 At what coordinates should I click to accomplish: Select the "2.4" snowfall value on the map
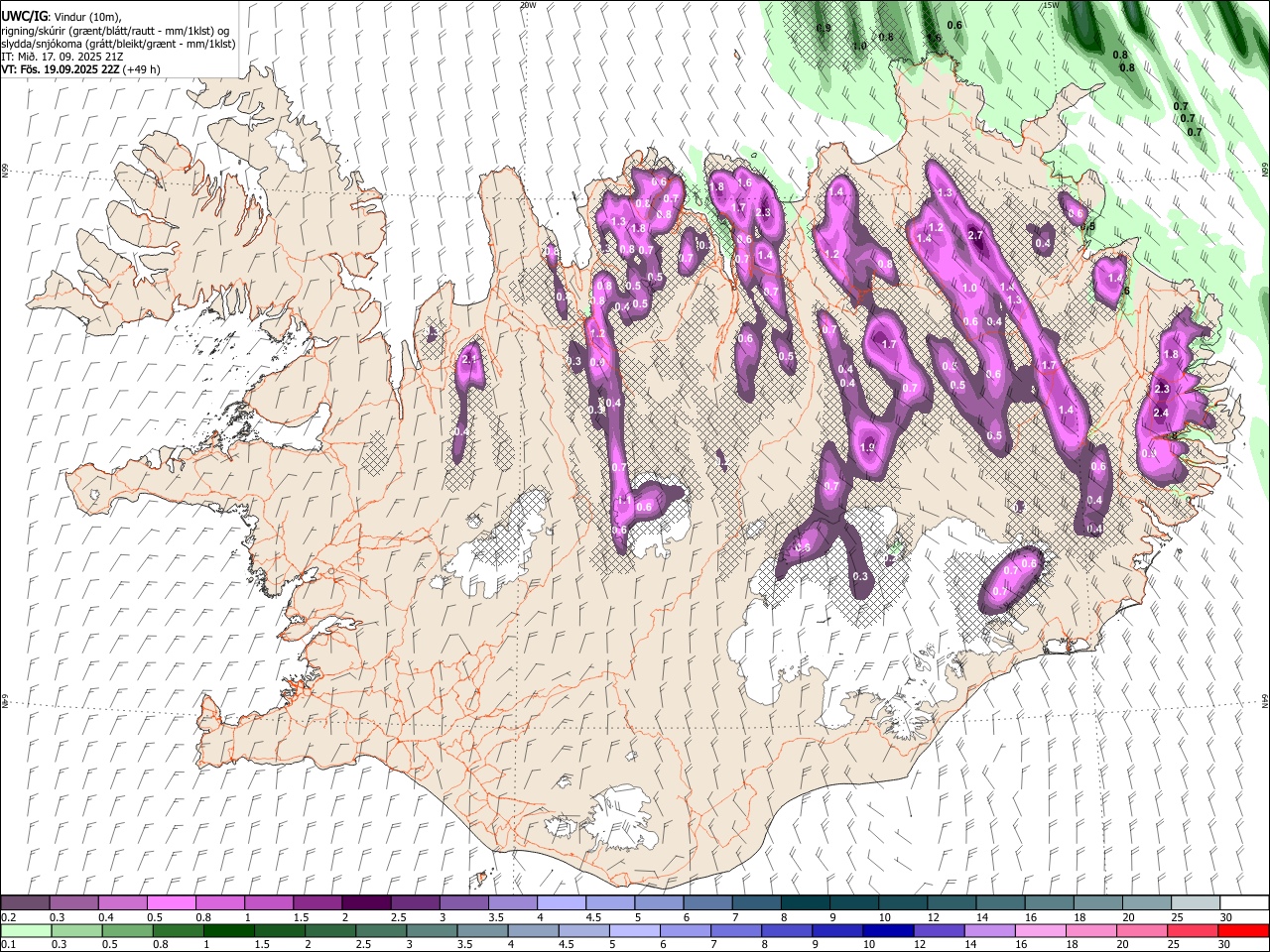click(1162, 413)
